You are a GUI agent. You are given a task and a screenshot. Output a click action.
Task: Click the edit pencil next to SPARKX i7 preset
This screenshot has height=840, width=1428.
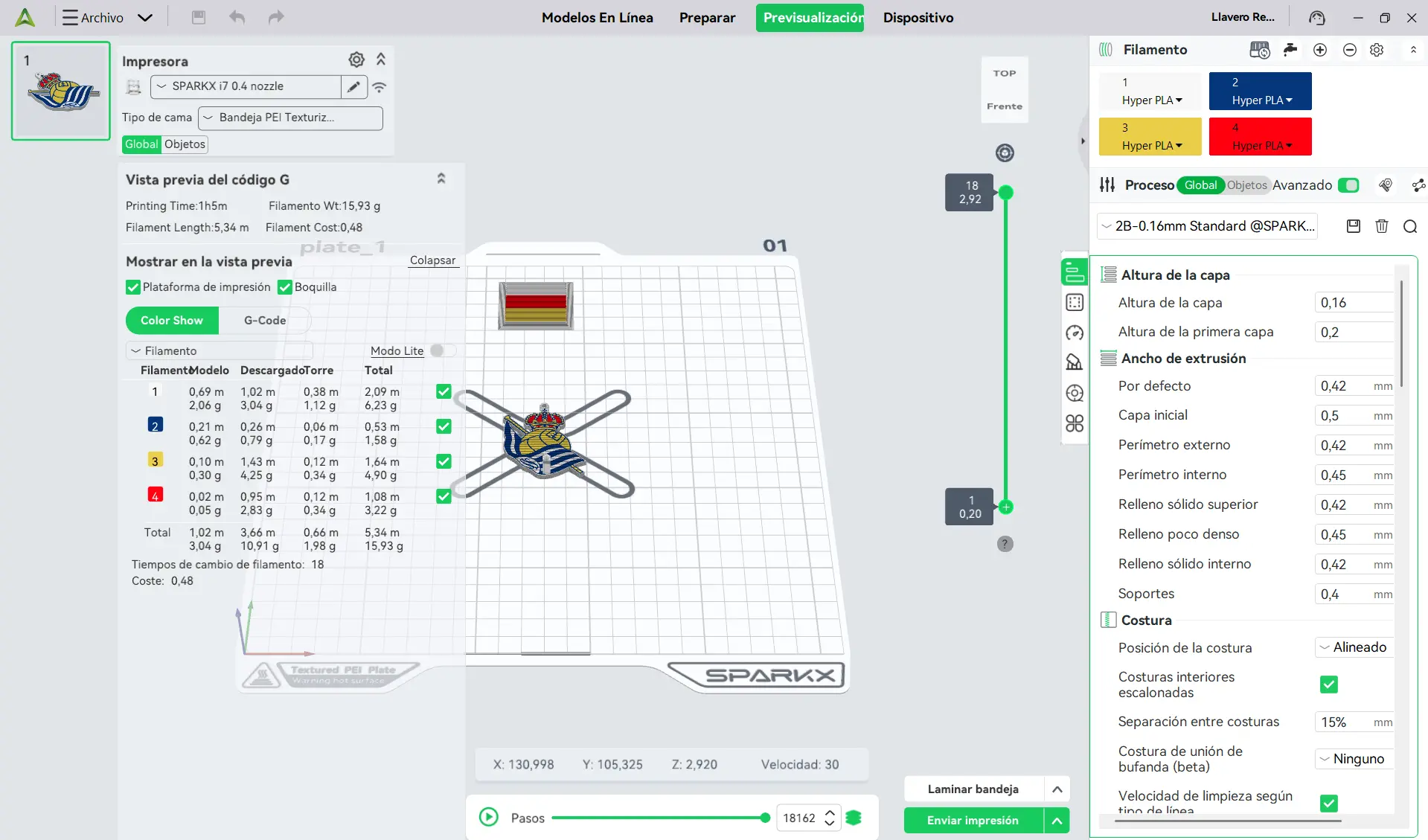point(353,86)
